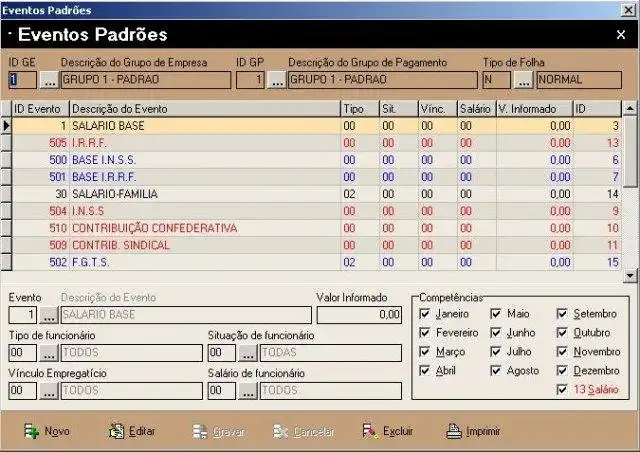640x453 pixels.
Task: Click the Salário column header
Action: point(476,109)
